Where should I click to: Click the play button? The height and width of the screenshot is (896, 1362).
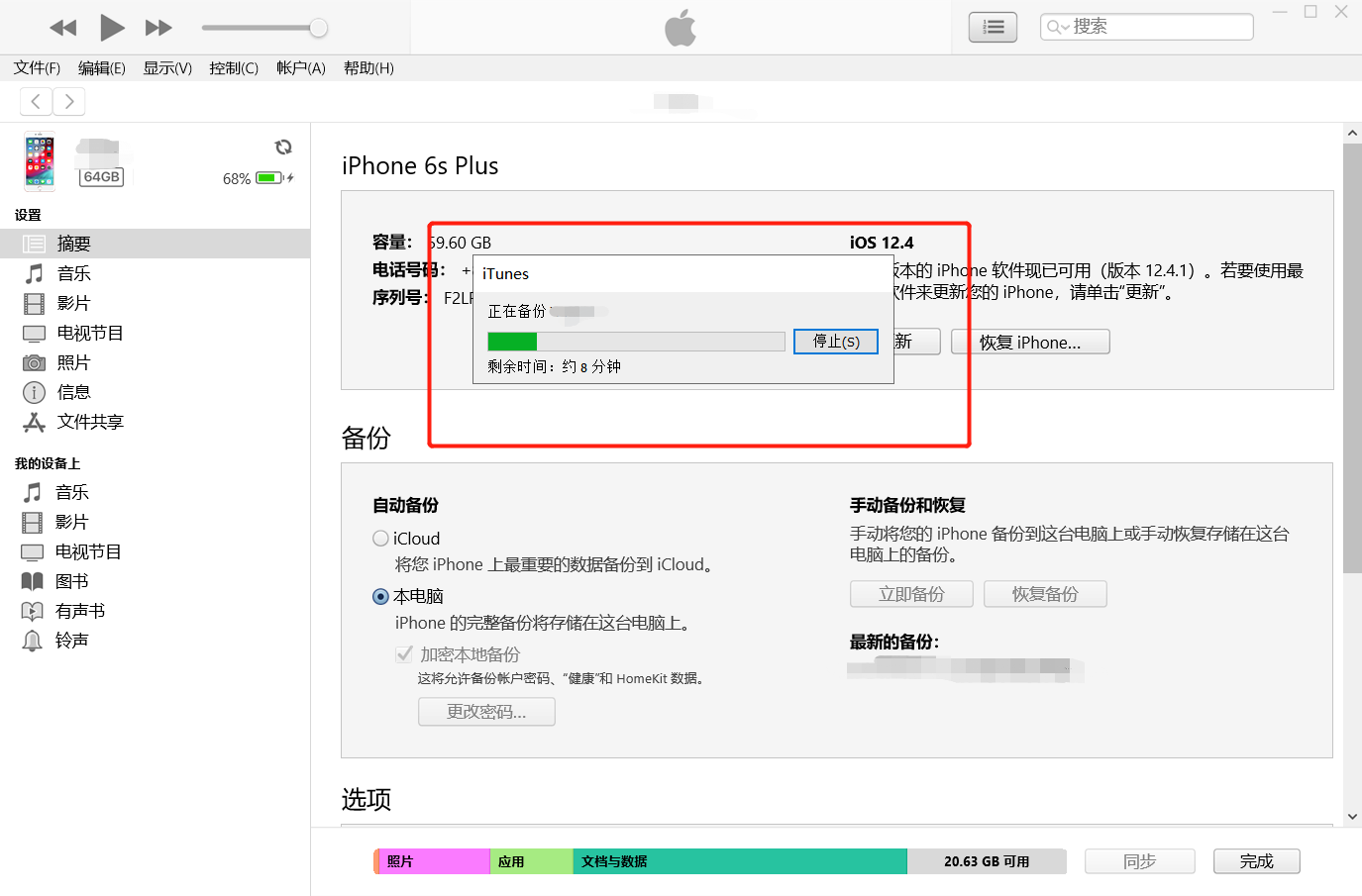(112, 28)
